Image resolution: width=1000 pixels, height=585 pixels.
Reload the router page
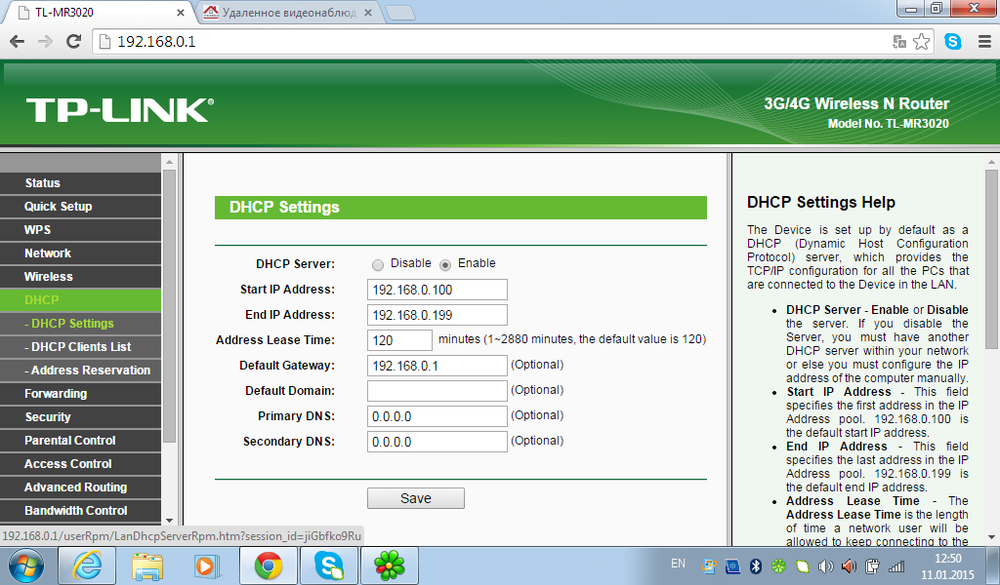point(73,41)
